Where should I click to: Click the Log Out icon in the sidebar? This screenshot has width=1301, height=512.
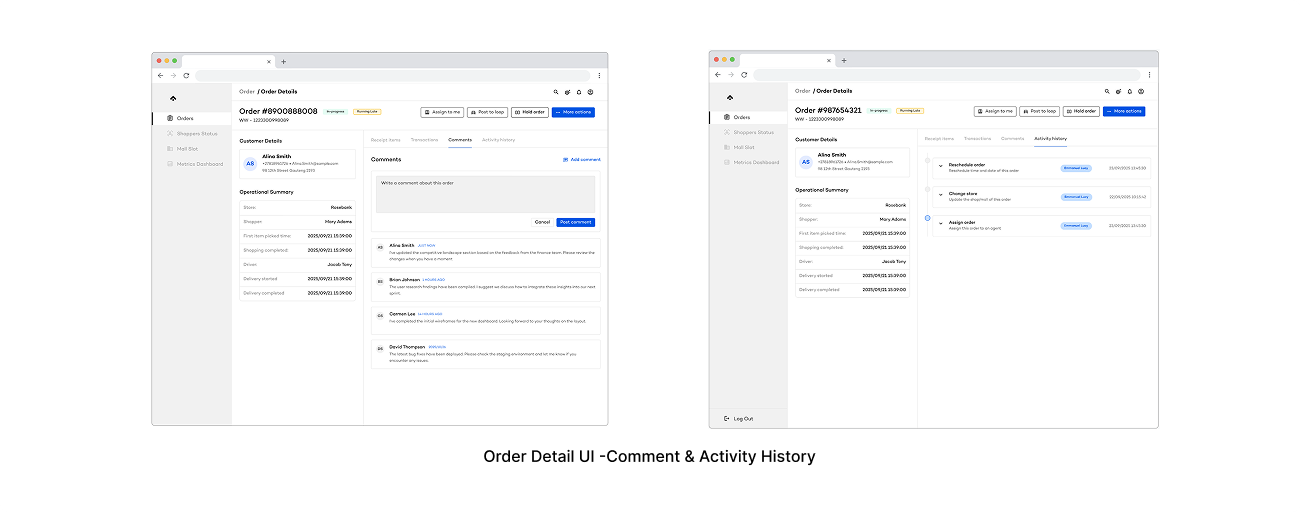click(726, 418)
